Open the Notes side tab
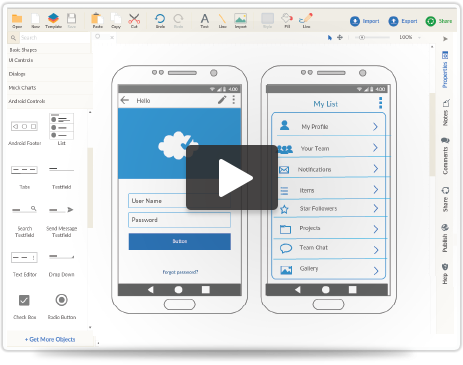The image size is (463, 365). coord(445,112)
